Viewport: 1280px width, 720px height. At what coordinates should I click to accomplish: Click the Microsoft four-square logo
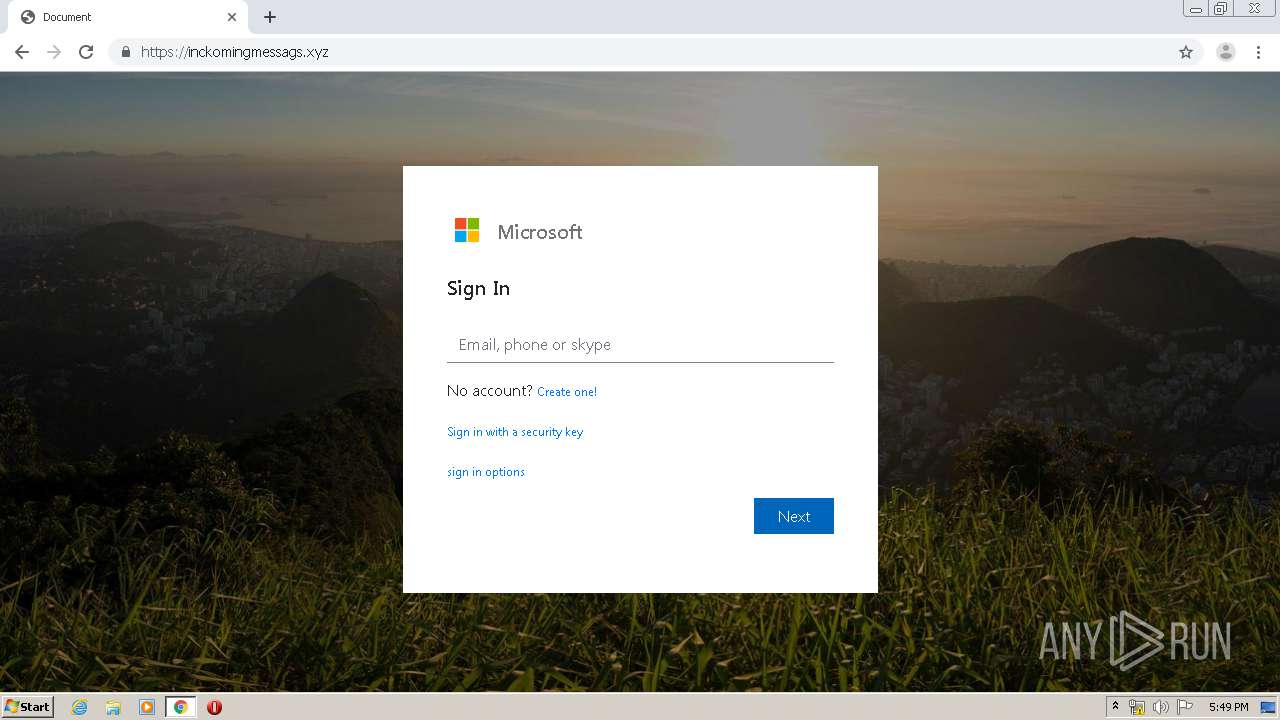tap(467, 231)
